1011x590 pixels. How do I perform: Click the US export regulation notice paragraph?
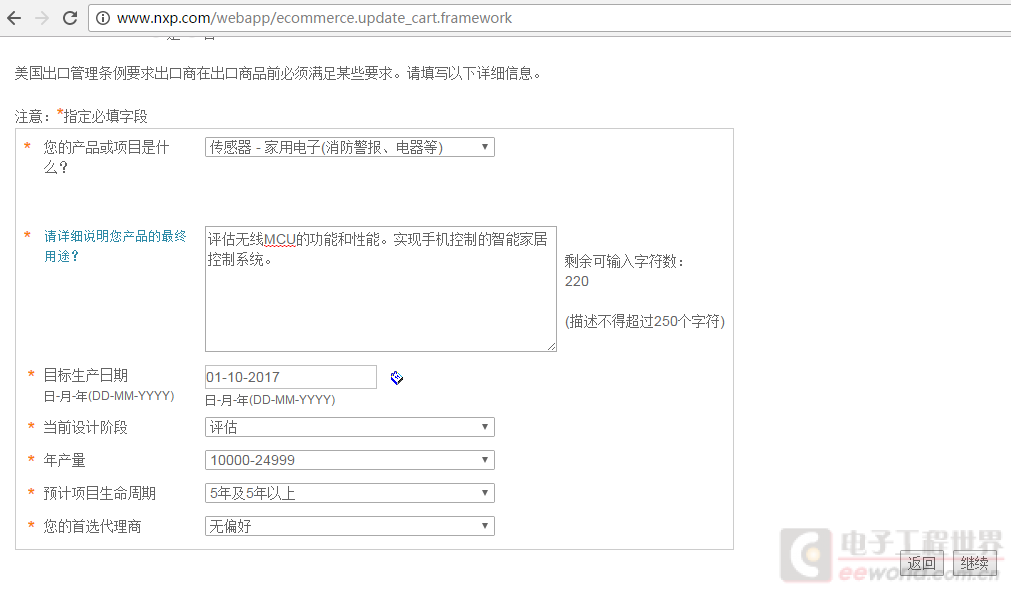tap(277, 74)
